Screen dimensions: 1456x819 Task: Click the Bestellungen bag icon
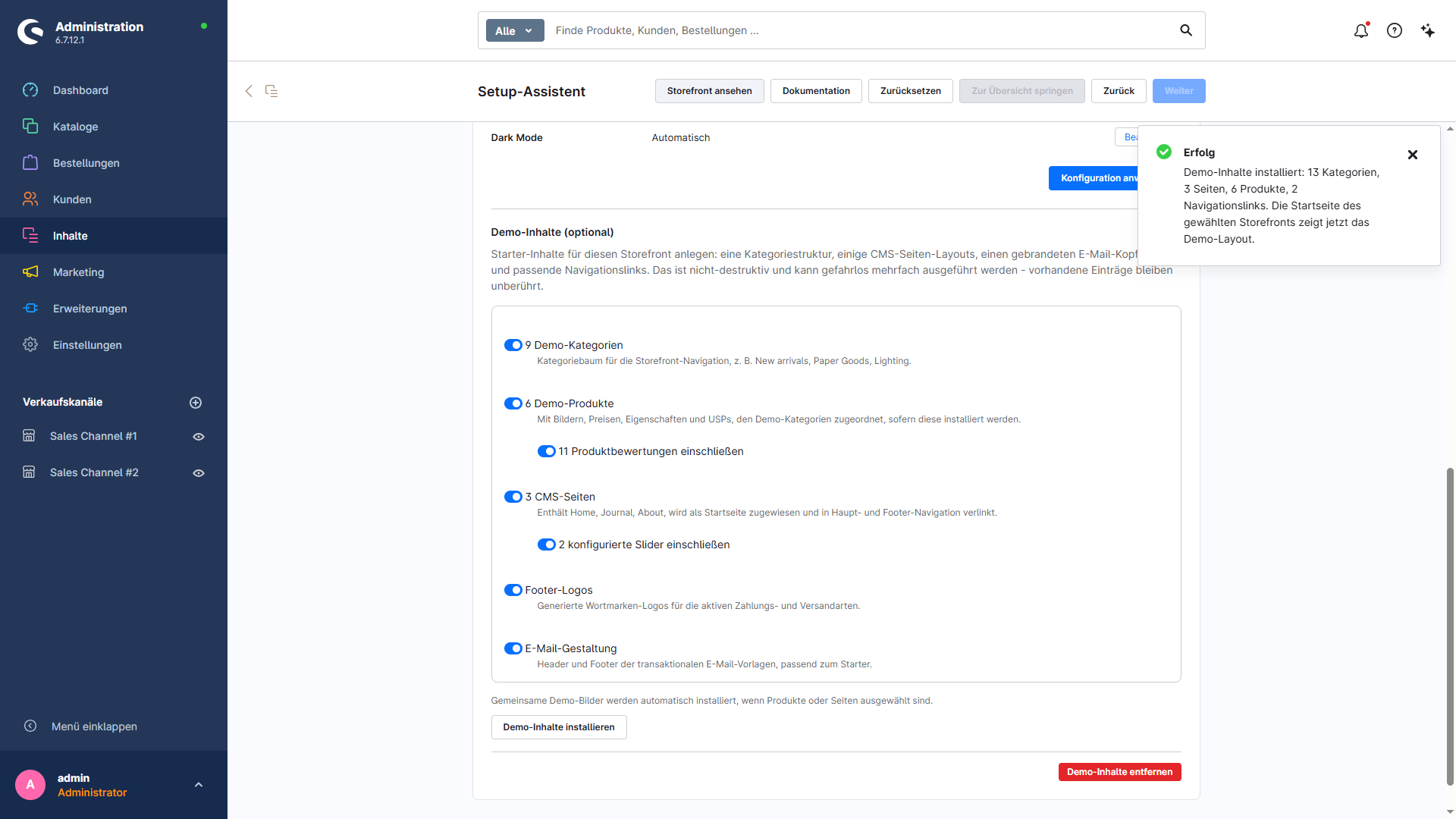(30, 163)
